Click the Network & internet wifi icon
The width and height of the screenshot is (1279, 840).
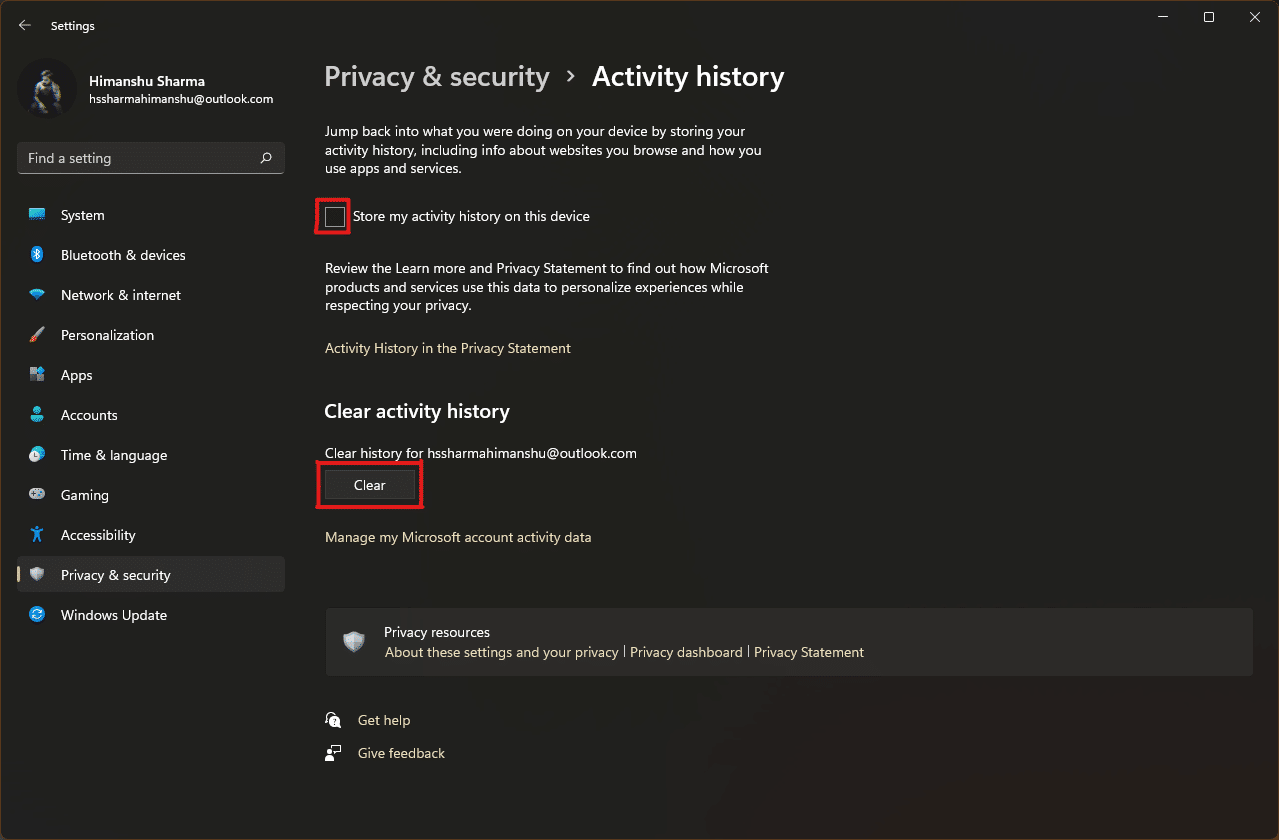[37, 295]
